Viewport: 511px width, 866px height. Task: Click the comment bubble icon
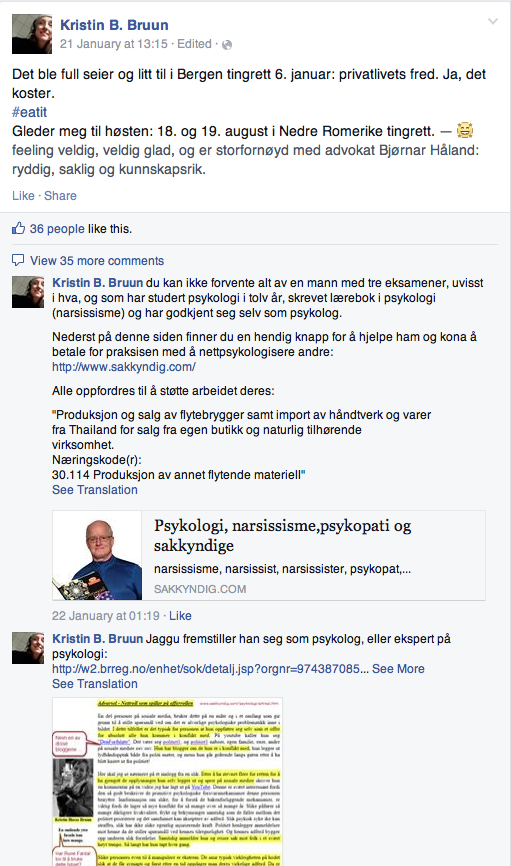point(18,260)
